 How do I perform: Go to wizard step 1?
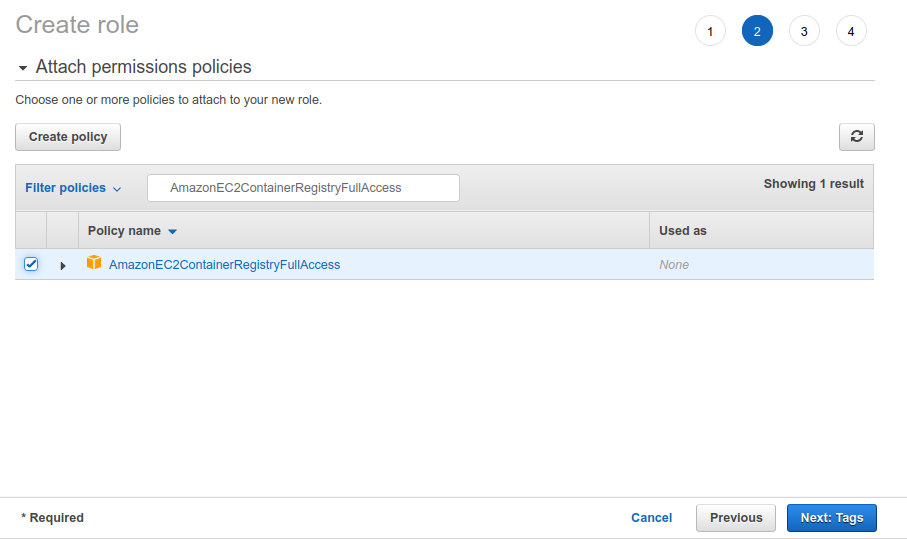710,31
